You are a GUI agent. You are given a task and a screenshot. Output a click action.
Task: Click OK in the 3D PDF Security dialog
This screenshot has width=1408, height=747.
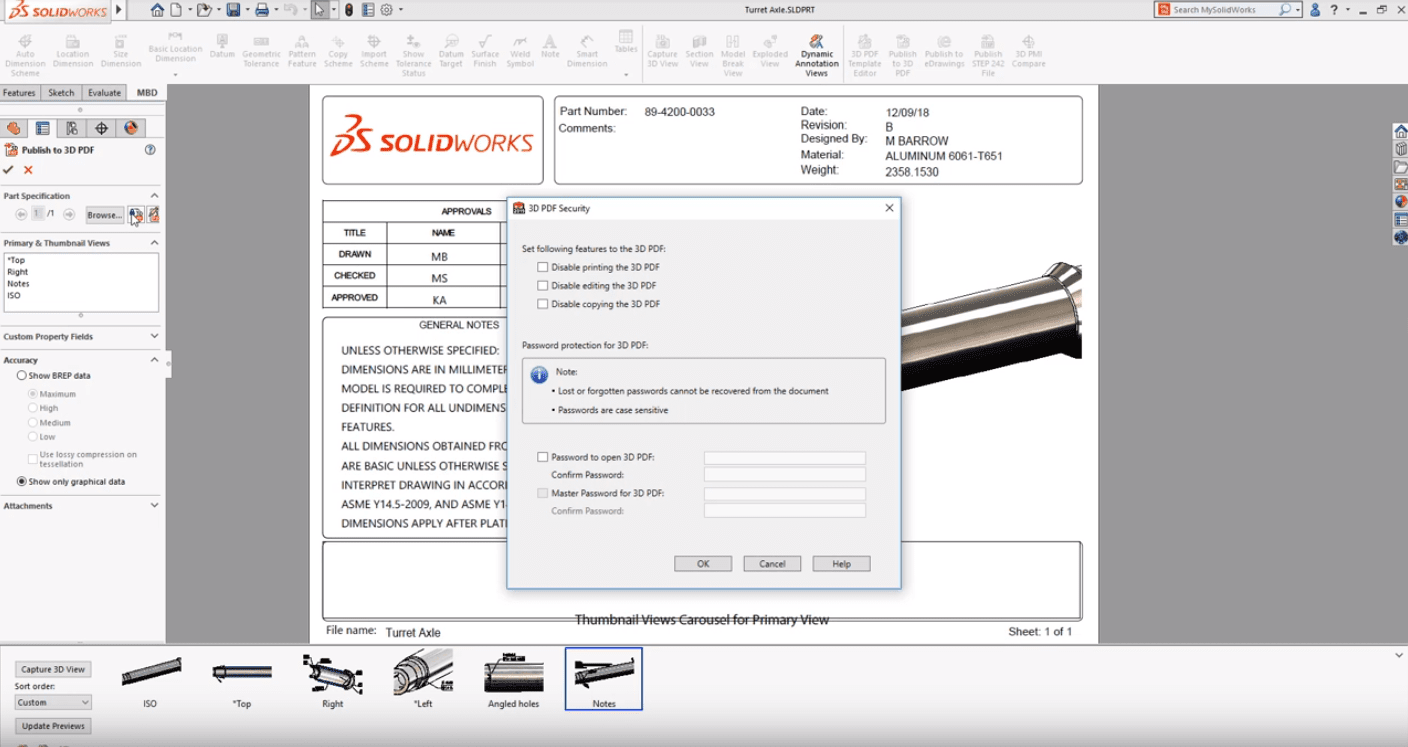703,564
